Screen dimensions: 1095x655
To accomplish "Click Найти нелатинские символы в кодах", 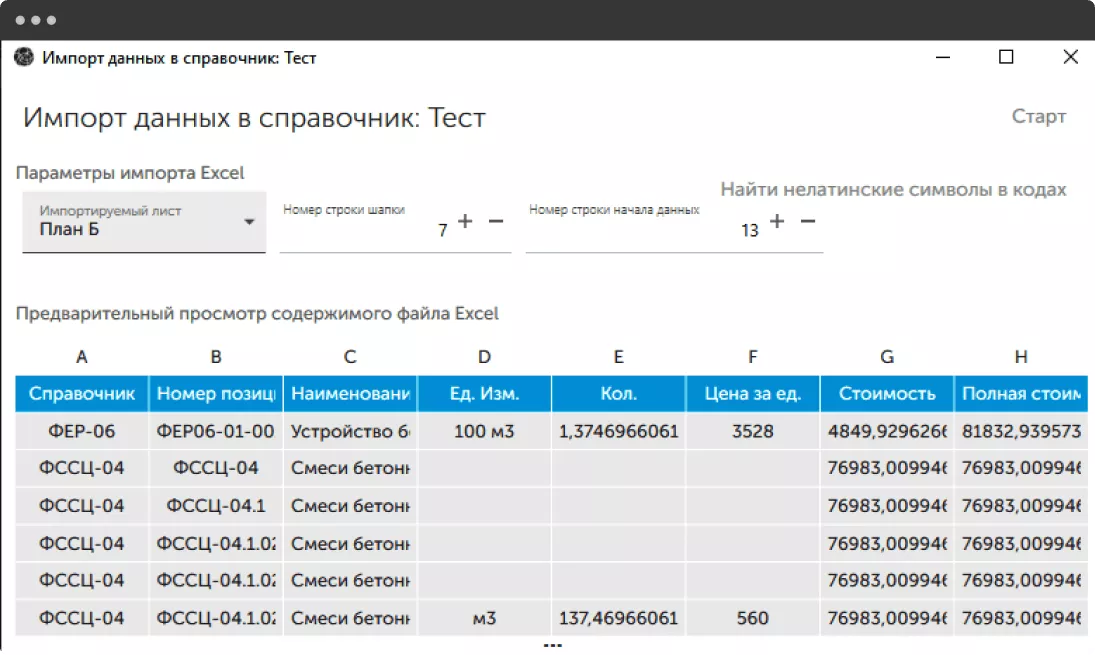I will (893, 189).
